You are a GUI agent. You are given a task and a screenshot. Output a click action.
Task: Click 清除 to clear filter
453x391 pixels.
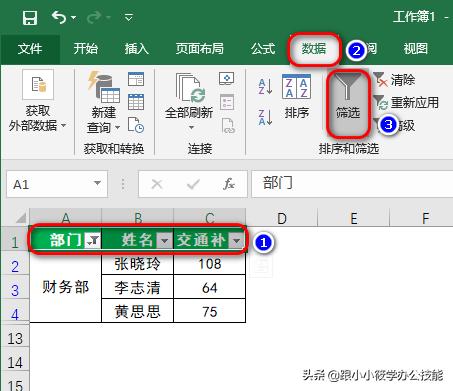tap(394, 80)
